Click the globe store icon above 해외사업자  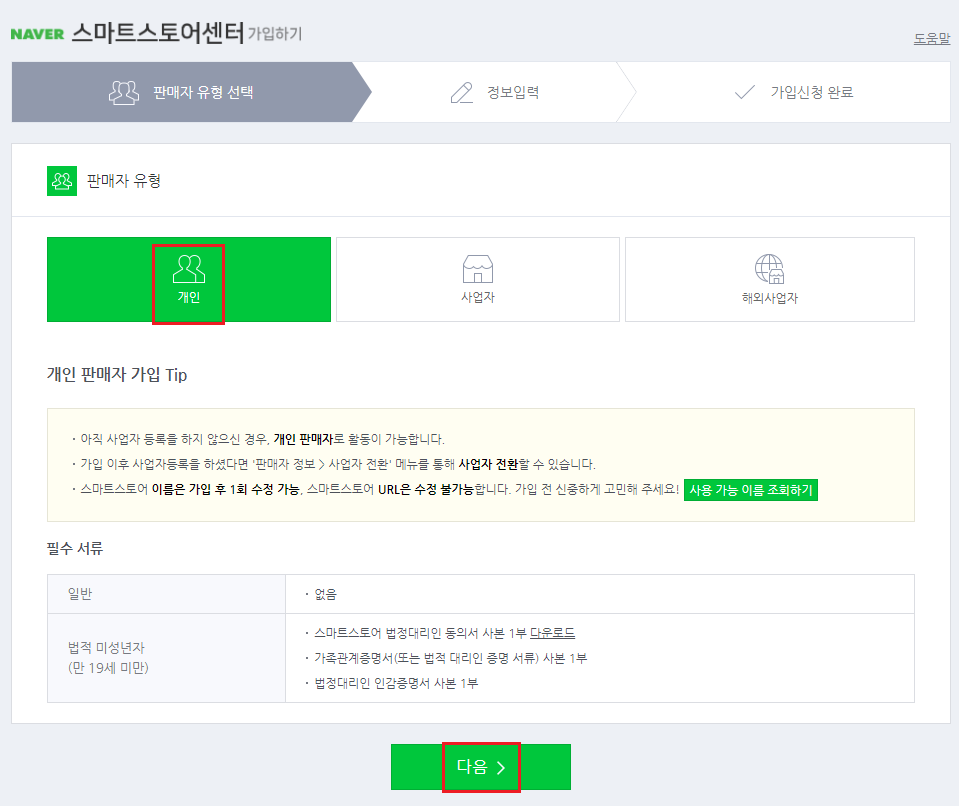[769, 269]
